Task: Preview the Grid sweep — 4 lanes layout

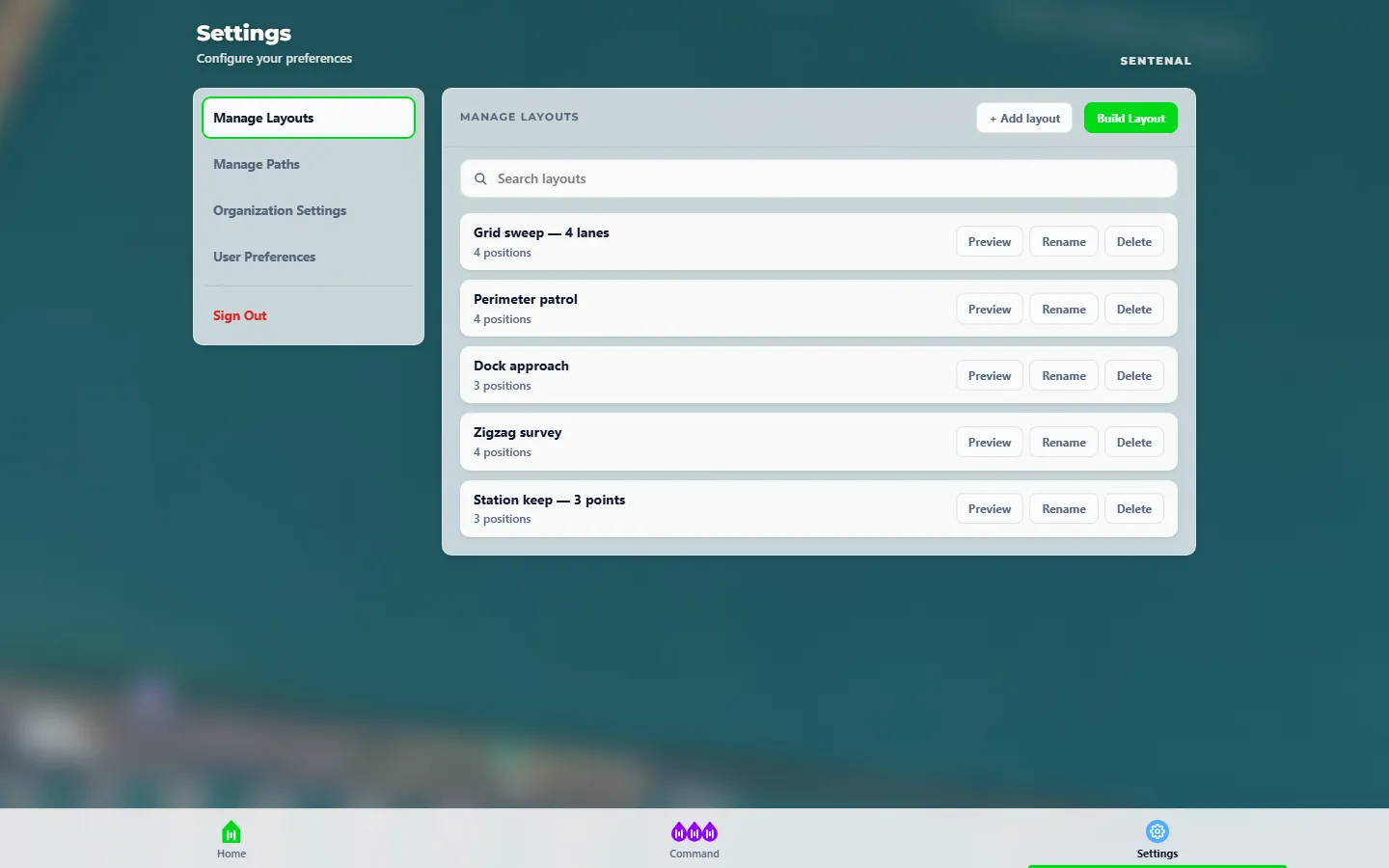Action: click(990, 242)
